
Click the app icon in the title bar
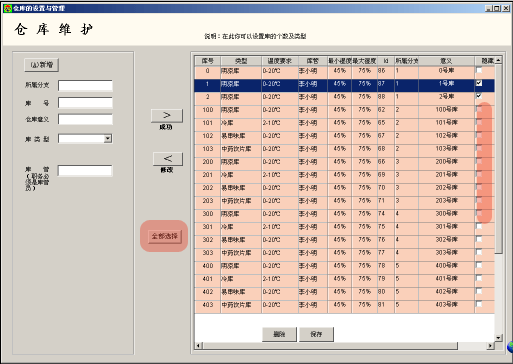click(7, 8)
